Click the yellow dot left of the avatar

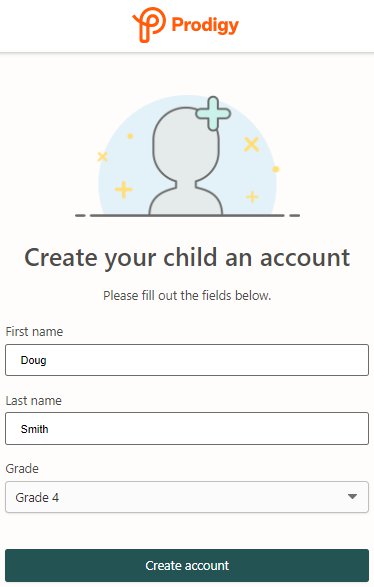pyautogui.click(x=130, y=136)
